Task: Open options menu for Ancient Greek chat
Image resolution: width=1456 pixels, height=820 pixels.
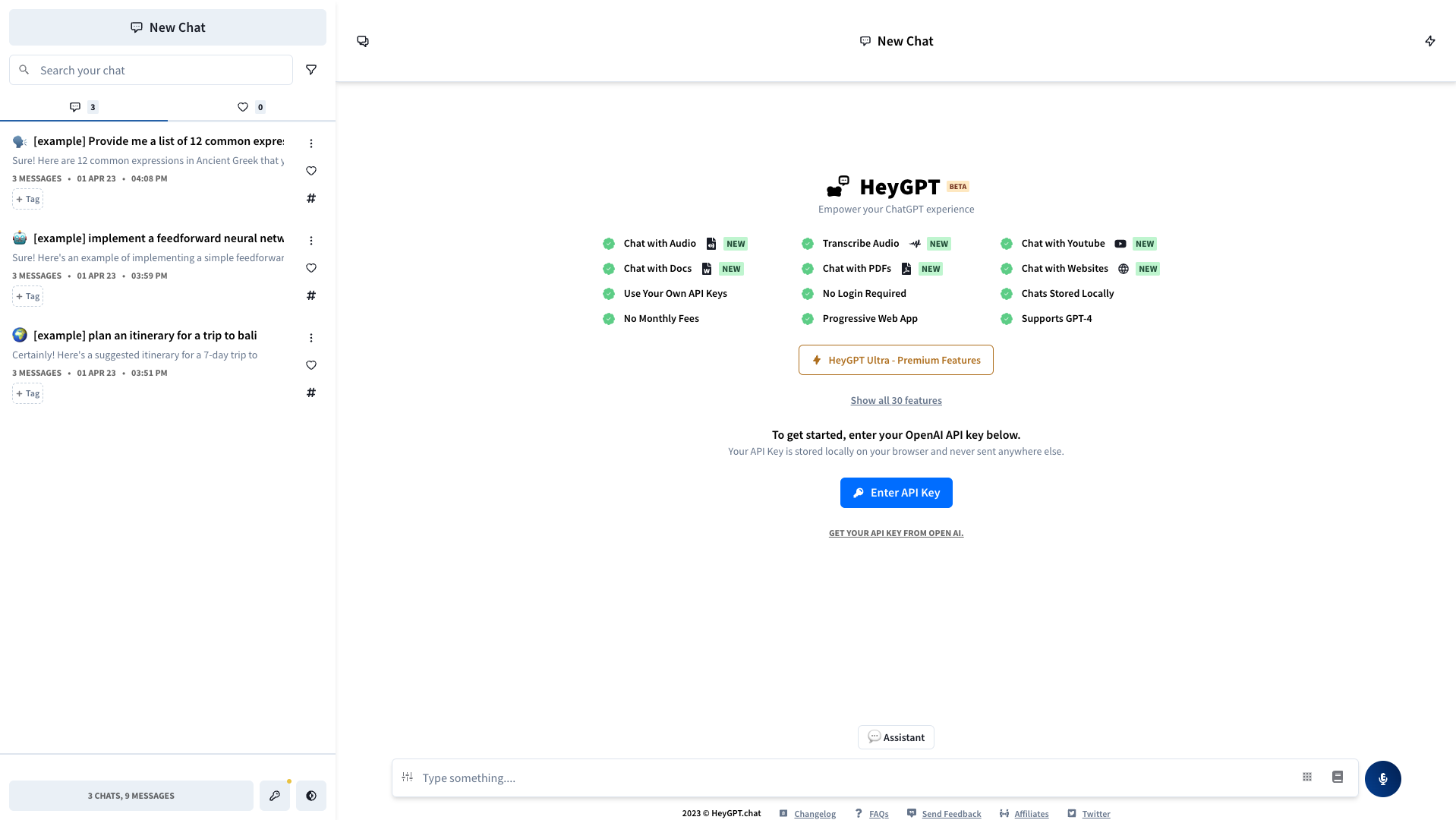Action: click(311, 143)
